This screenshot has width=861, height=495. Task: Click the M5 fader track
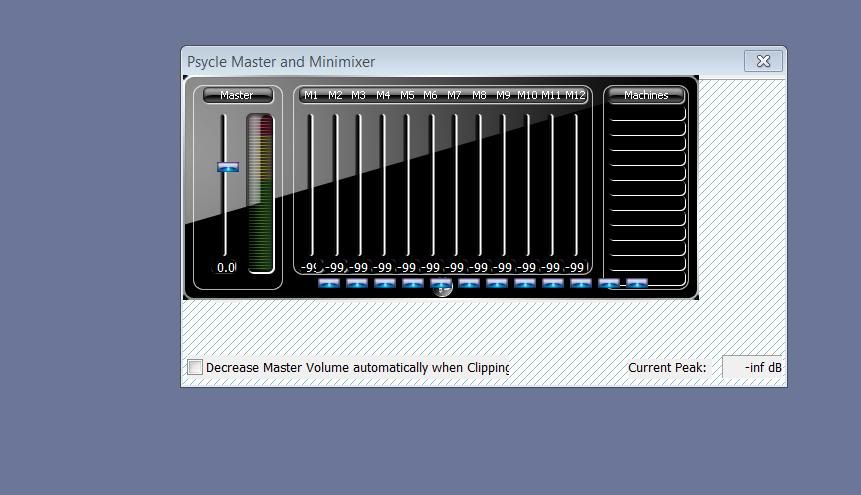point(408,185)
